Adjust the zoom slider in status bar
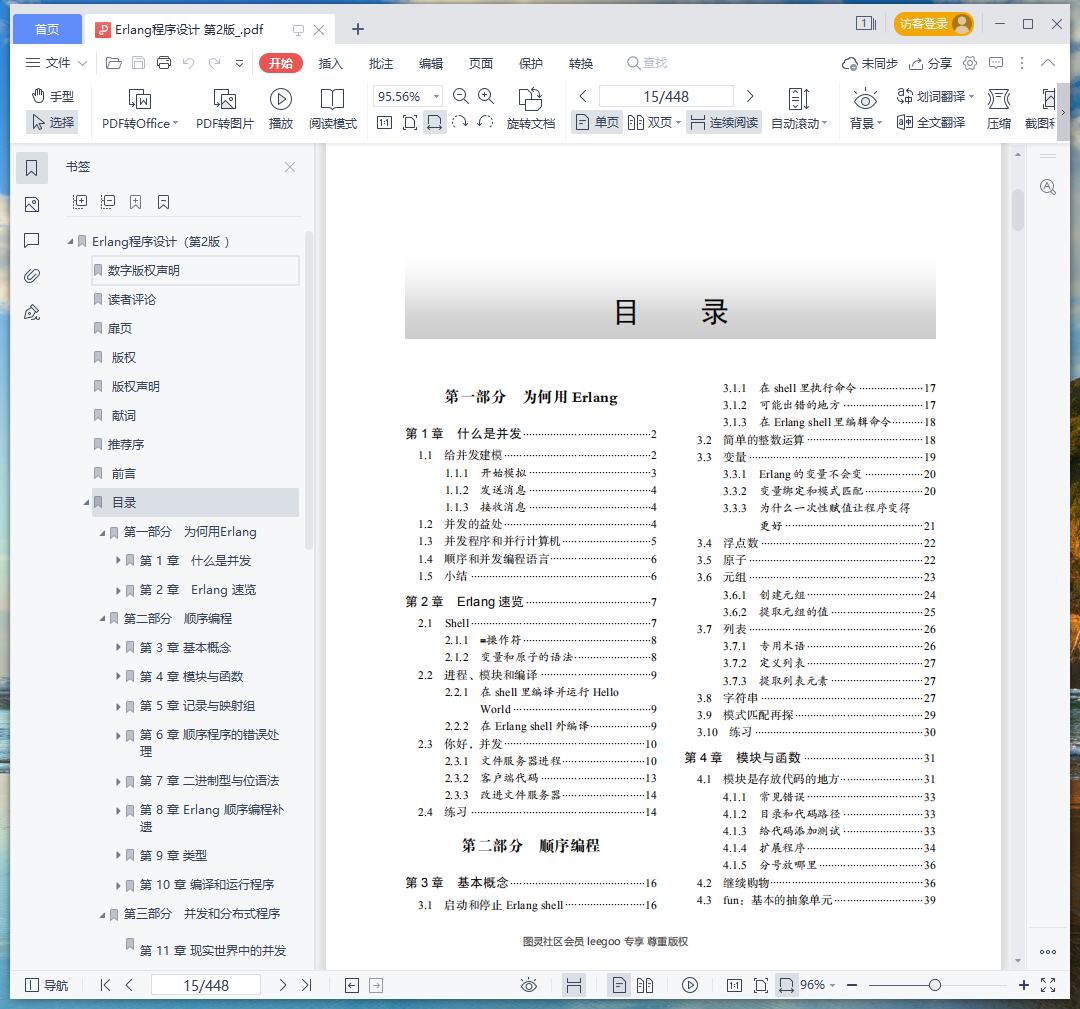Screen dimensions: 1080x1009 pos(935,985)
